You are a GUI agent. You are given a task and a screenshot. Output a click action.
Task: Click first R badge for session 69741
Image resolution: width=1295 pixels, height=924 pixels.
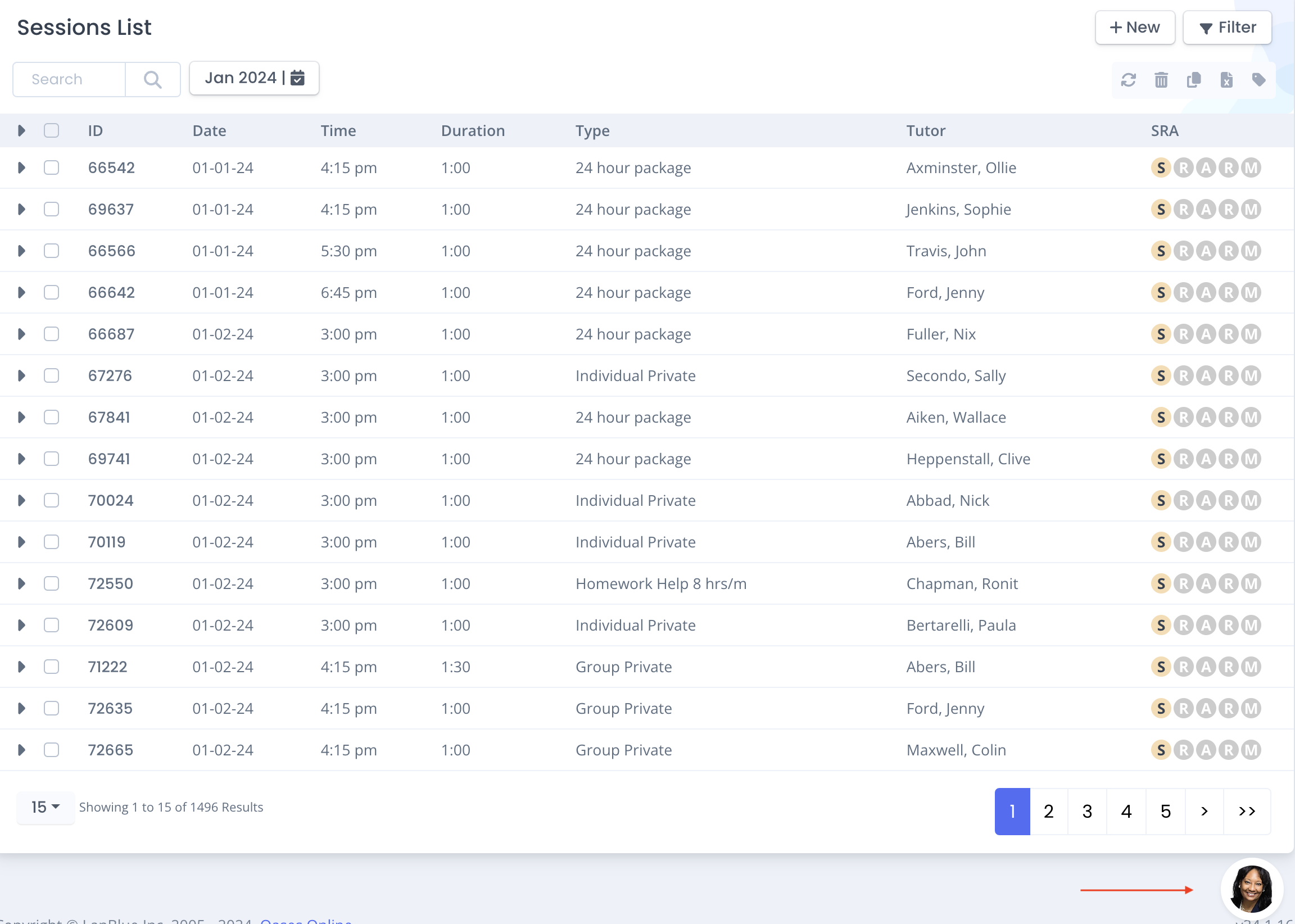[x=1184, y=459]
